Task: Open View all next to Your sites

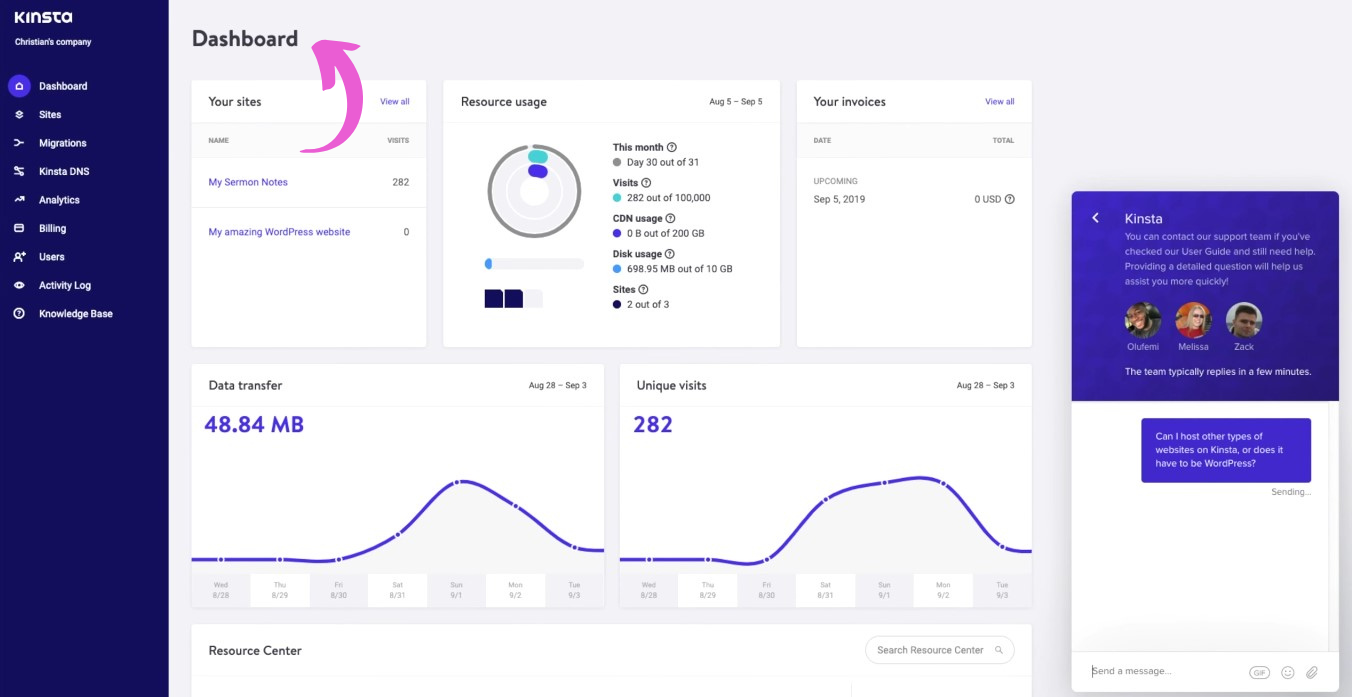Action: pyautogui.click(x=394, y=101)
